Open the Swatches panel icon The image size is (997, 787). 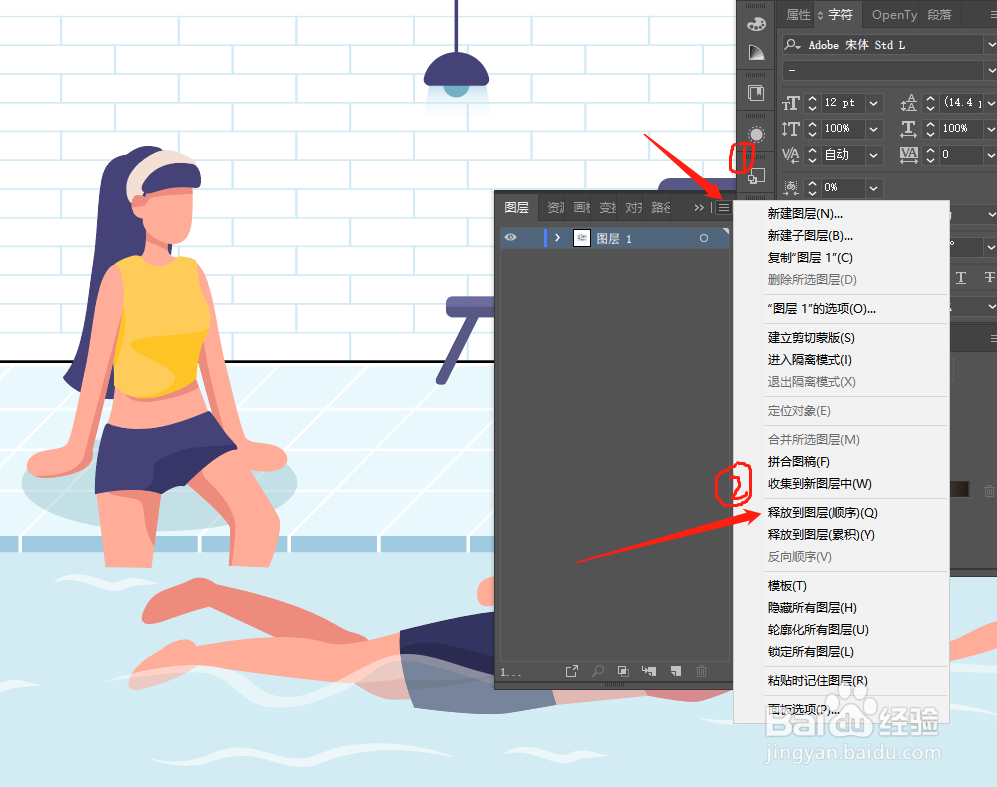[x=757, y=90]
